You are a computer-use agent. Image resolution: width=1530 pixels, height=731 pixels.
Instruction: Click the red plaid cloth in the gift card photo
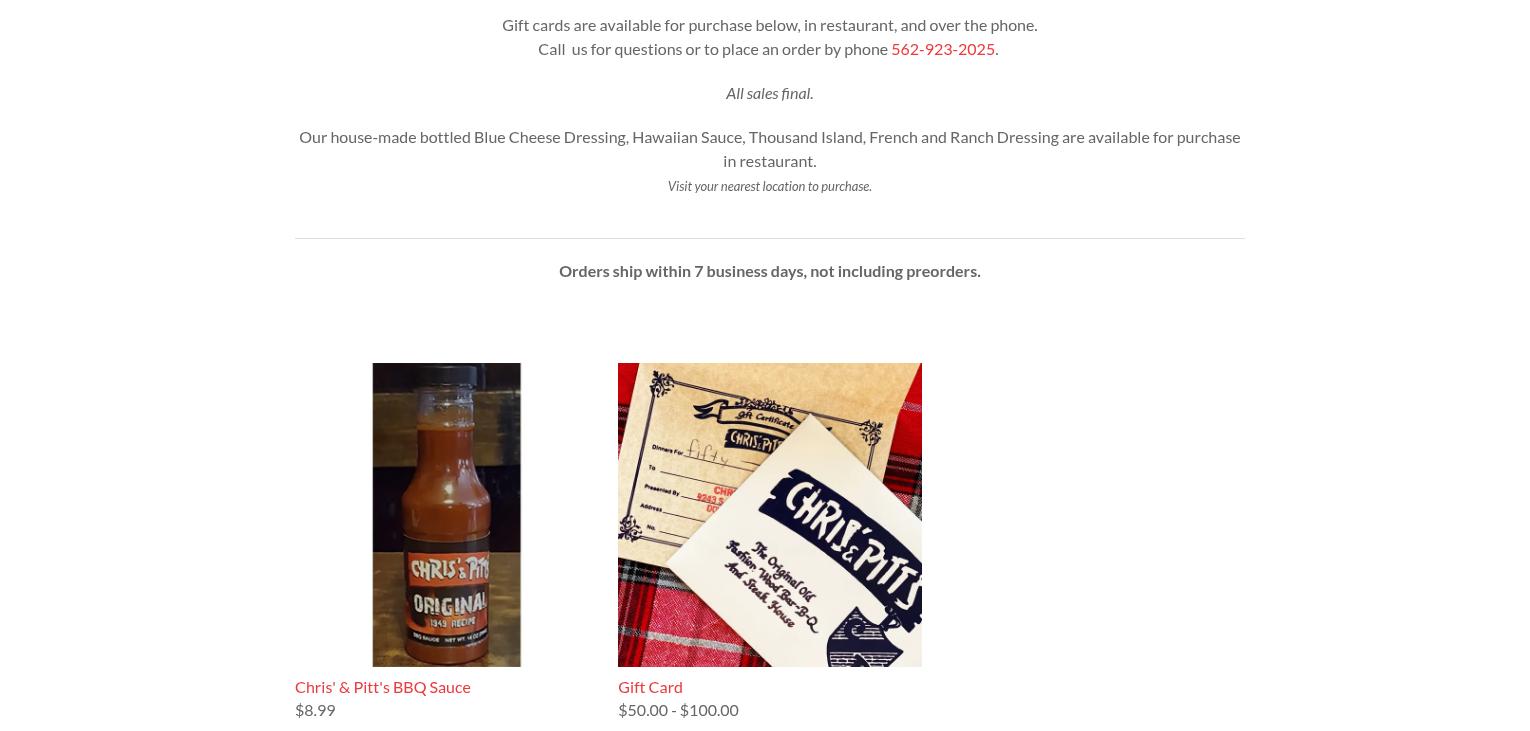(650, 620)
